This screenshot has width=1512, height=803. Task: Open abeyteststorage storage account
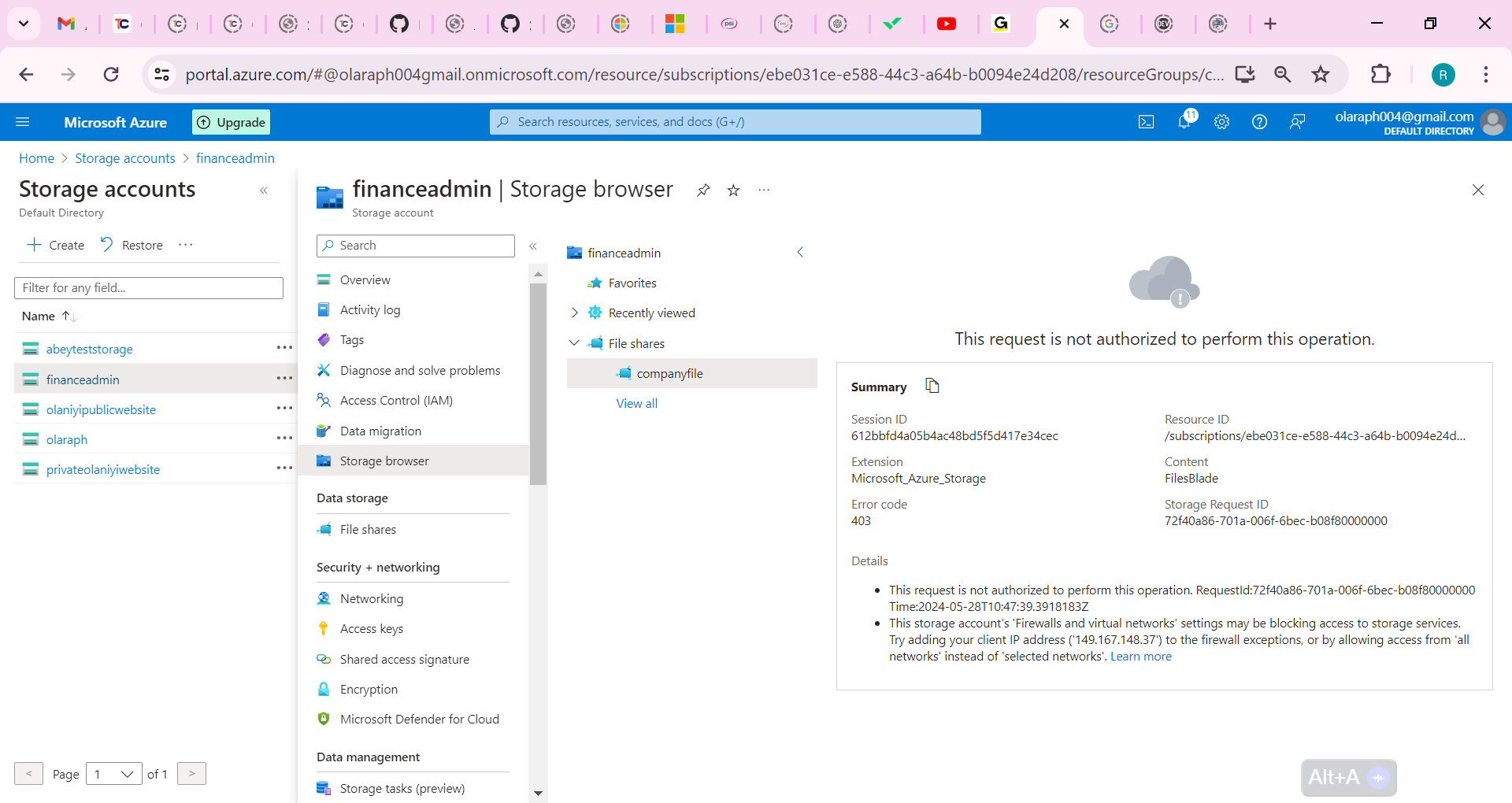(x=89, y=349)
